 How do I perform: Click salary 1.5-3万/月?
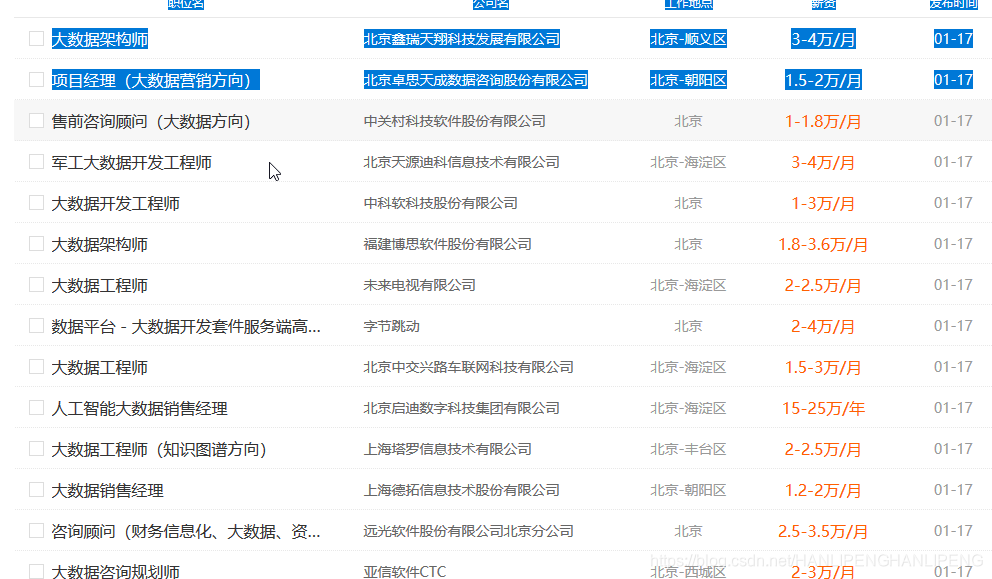[823, 368]
